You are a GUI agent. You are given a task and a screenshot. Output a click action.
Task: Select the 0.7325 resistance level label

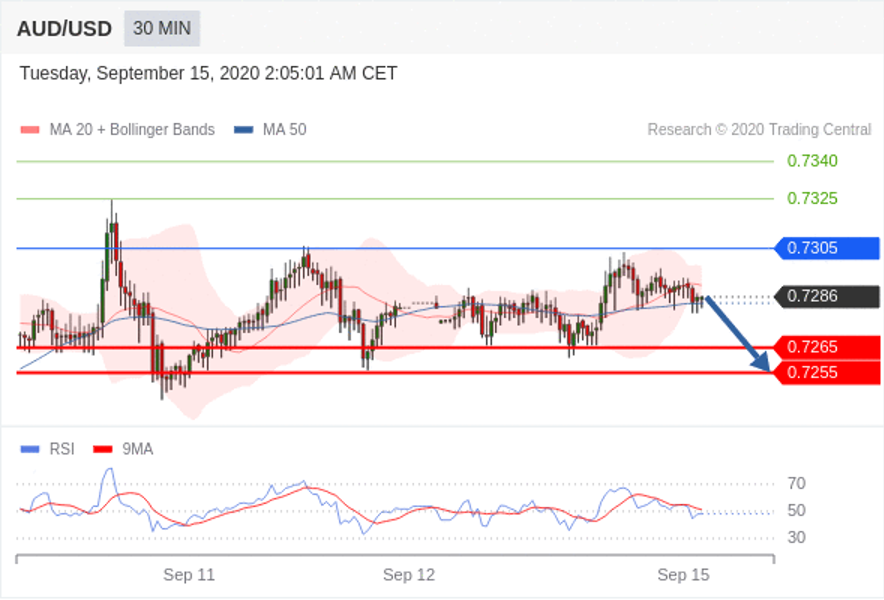[812, 198]
